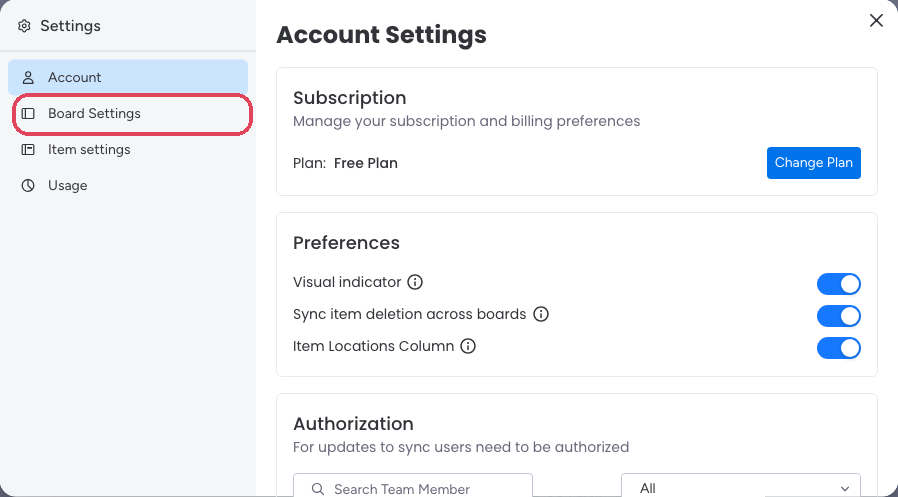898x497 pixels.
Task: Click the search magnifier icon
Action: pyautogui.click(x=318, y=489)
